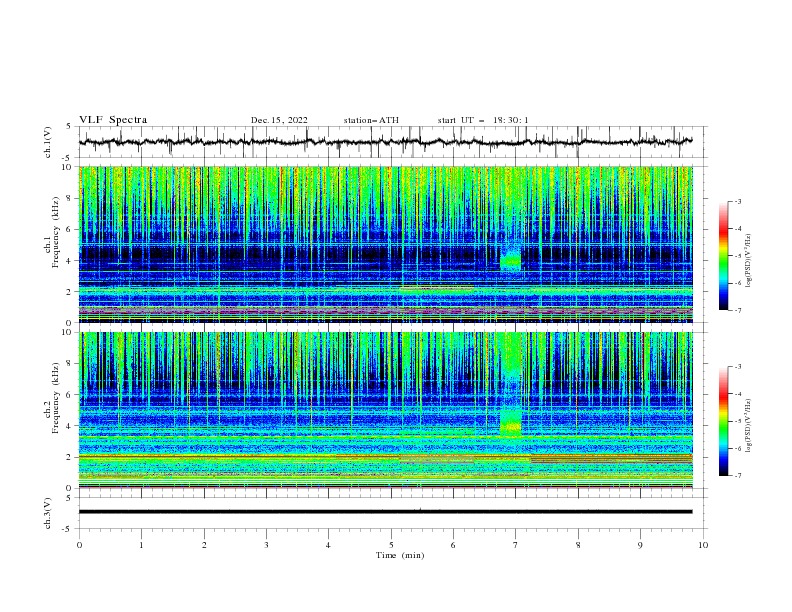Click the ch.2 "Frequency (kHz)" axis label
The height and width of the screenshot is (612, 792).
click(57, 398)
